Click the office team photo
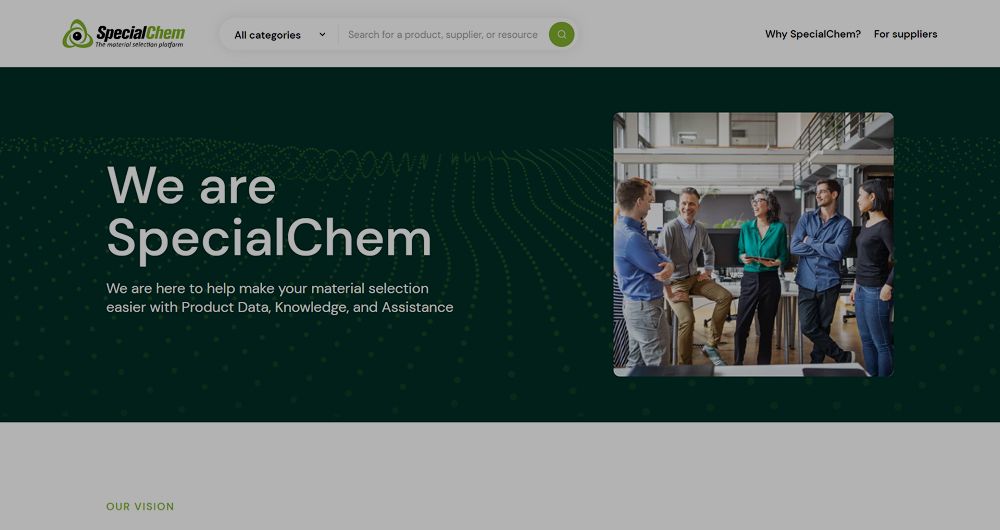 (753, 244)
